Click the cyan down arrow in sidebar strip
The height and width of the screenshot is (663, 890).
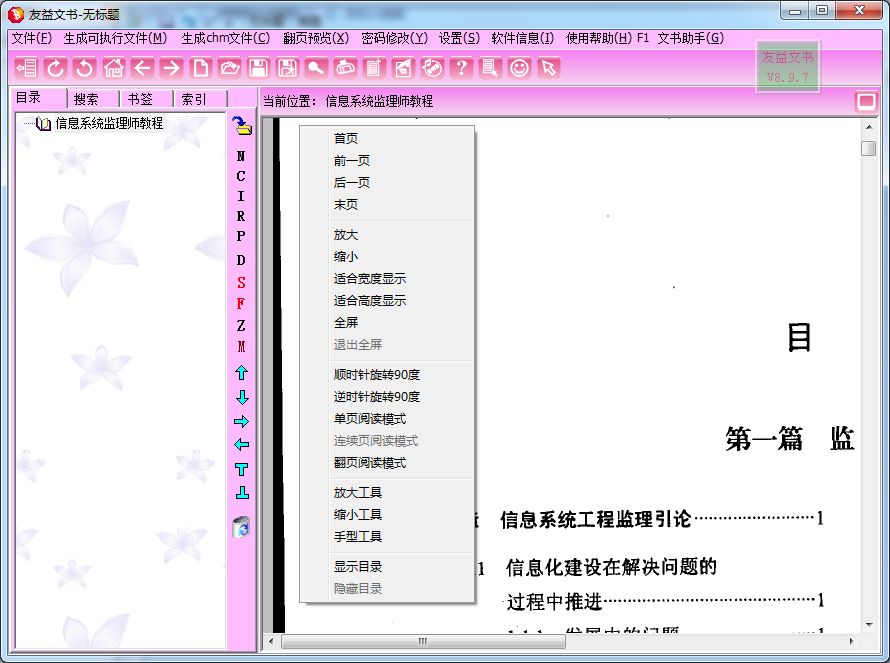pos(242,397)
